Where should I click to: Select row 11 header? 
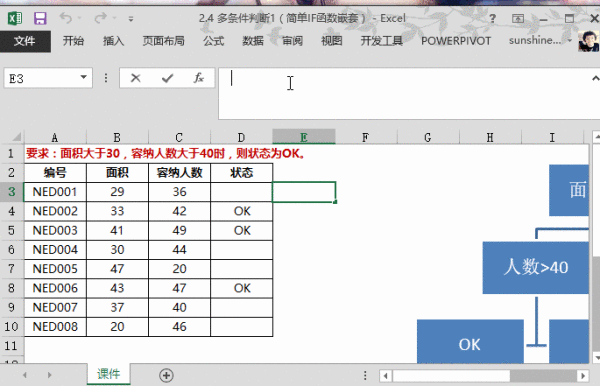pos(11,346)
